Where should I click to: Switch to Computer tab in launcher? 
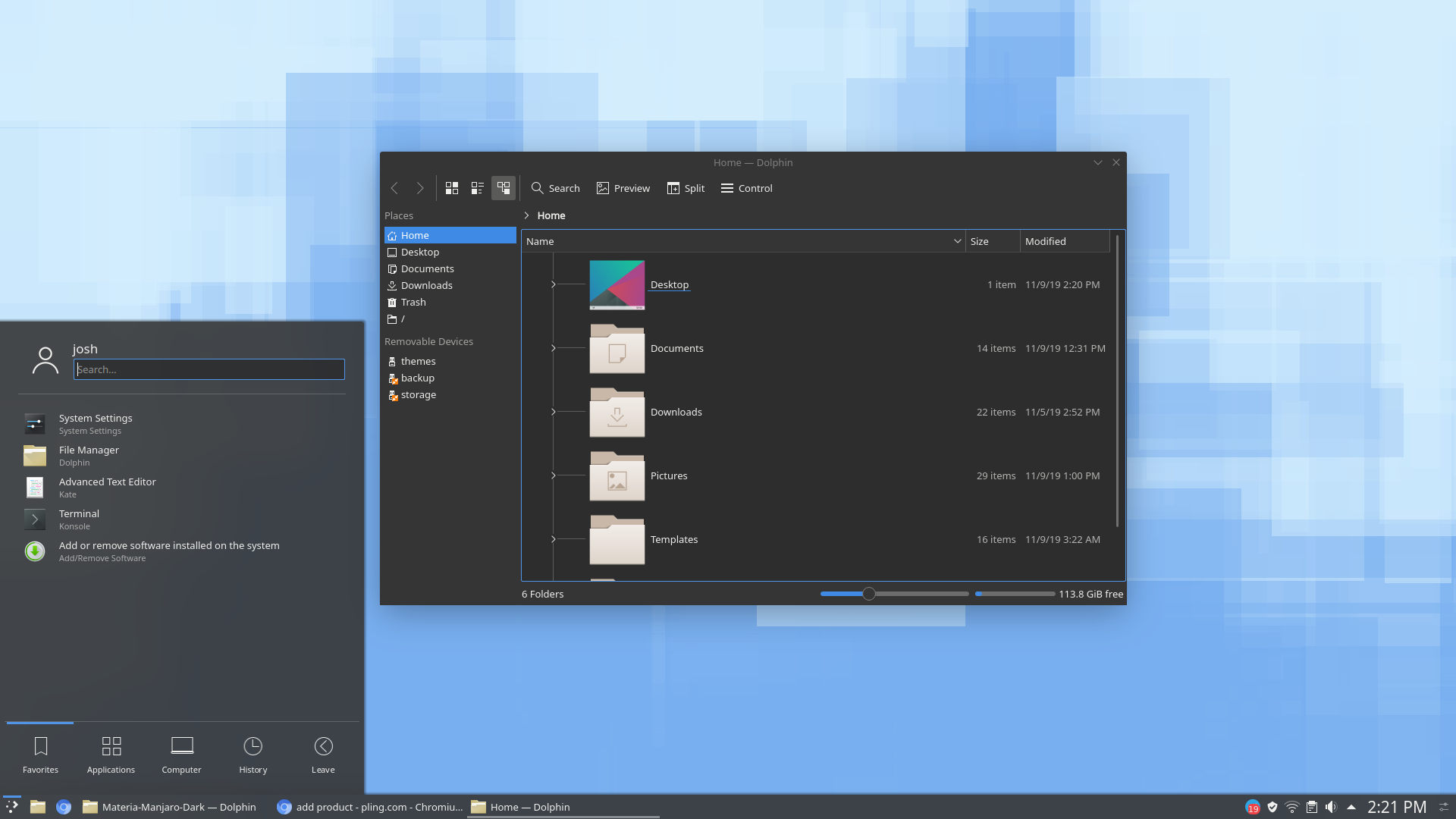tap(182, 755)
